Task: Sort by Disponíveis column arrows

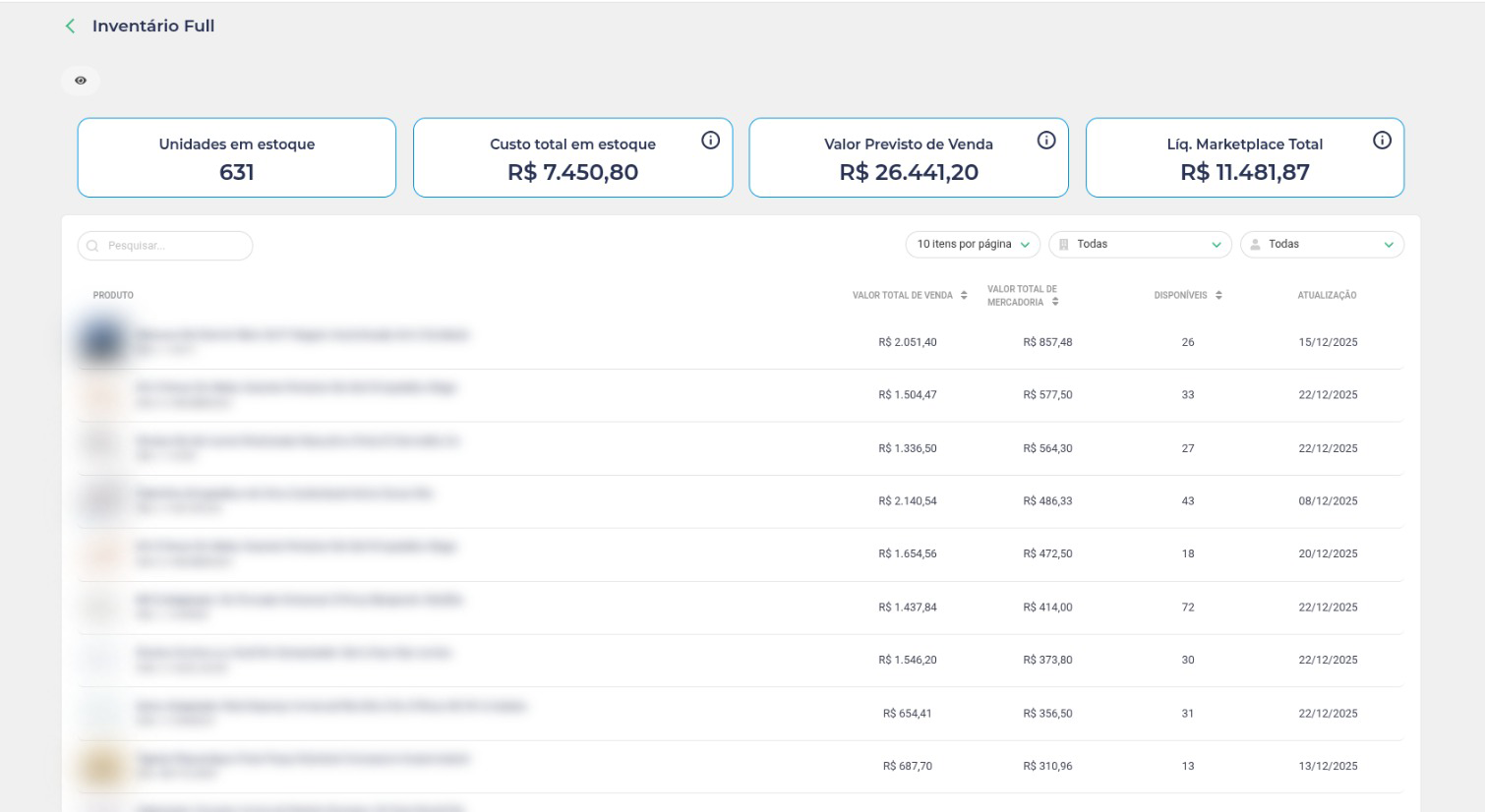Action: click(1218, 295)
